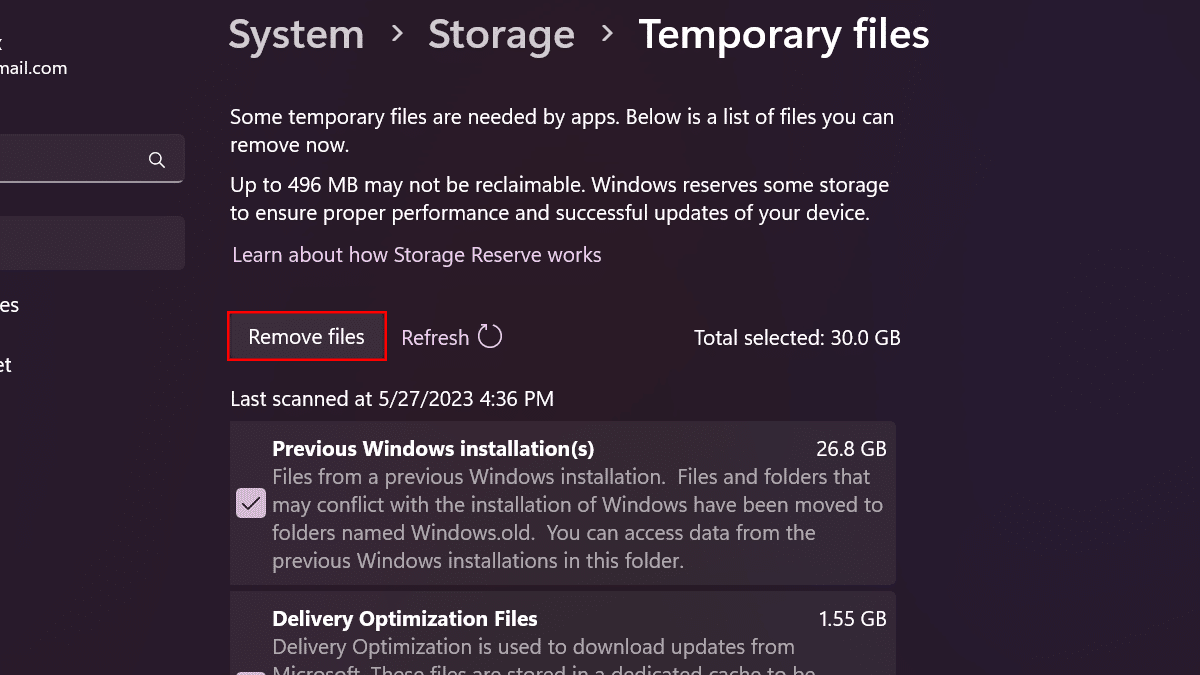
Task: Click the 1.55 GB size label
Action: tap(853, 619)
